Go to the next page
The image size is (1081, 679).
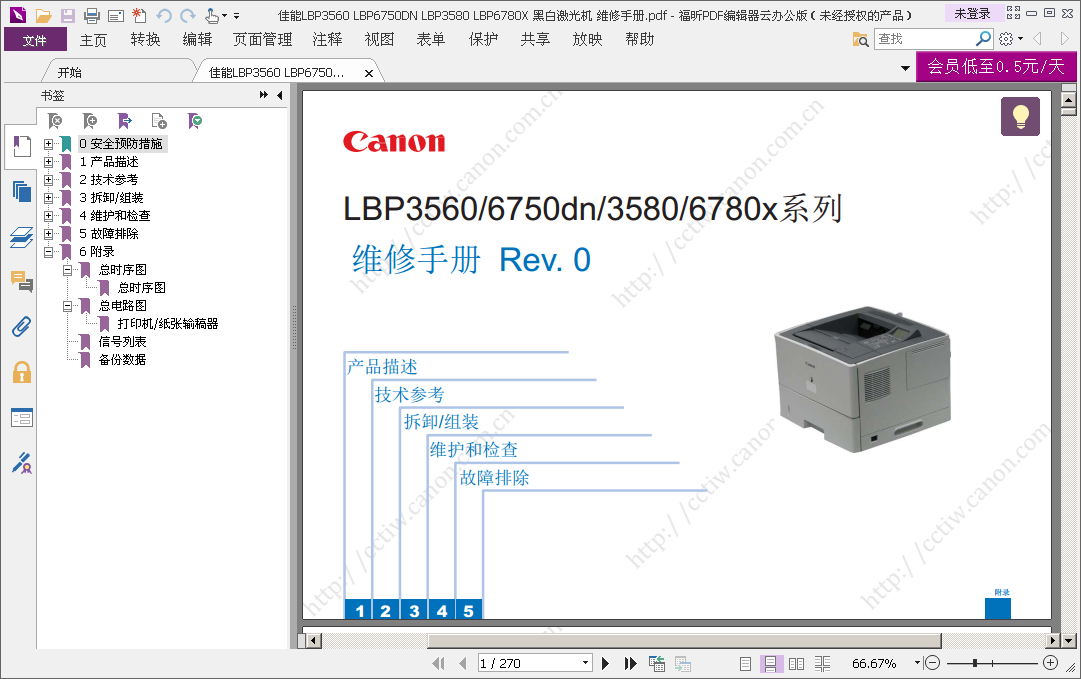coord(605,664)
